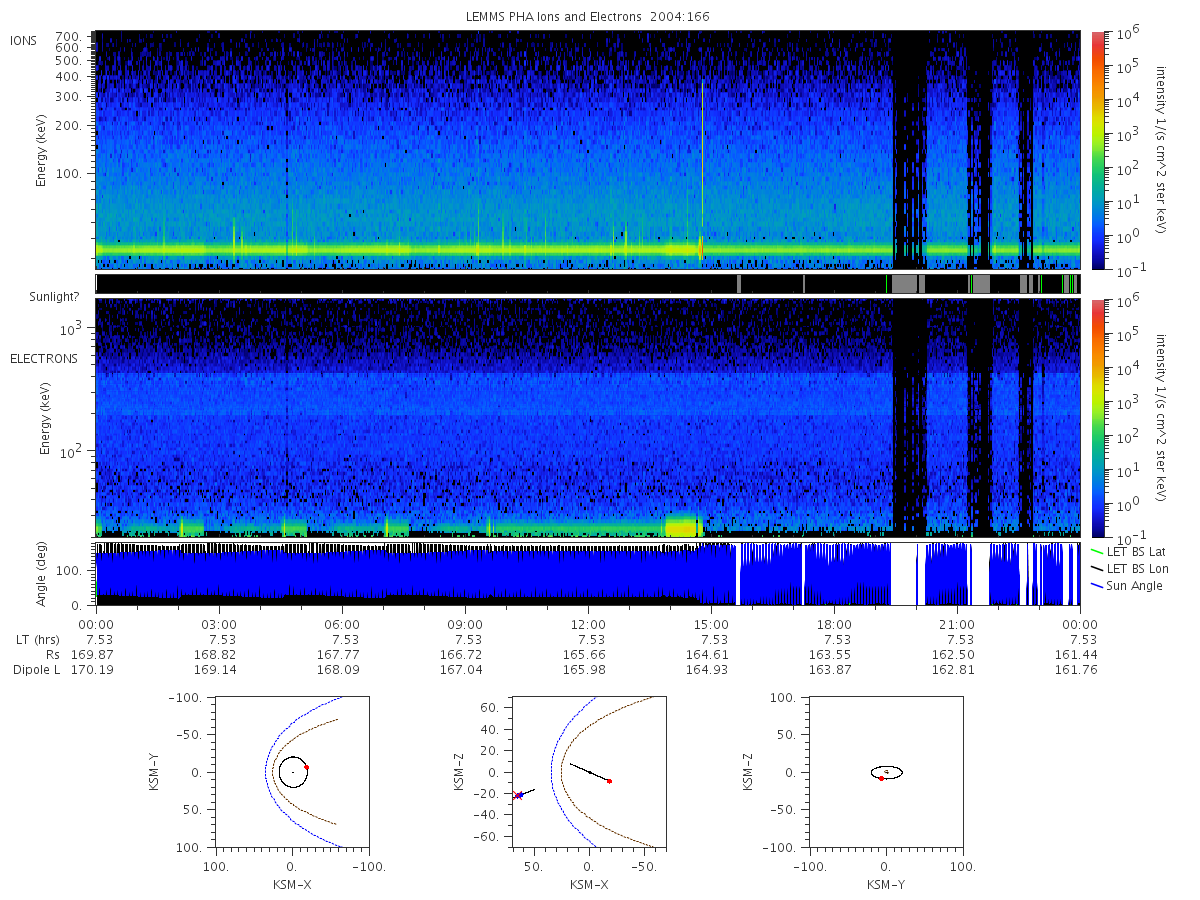Click the '18:00' time tick label
The height and width of the screenshot is (900, 1200).
tap(834, 624)
